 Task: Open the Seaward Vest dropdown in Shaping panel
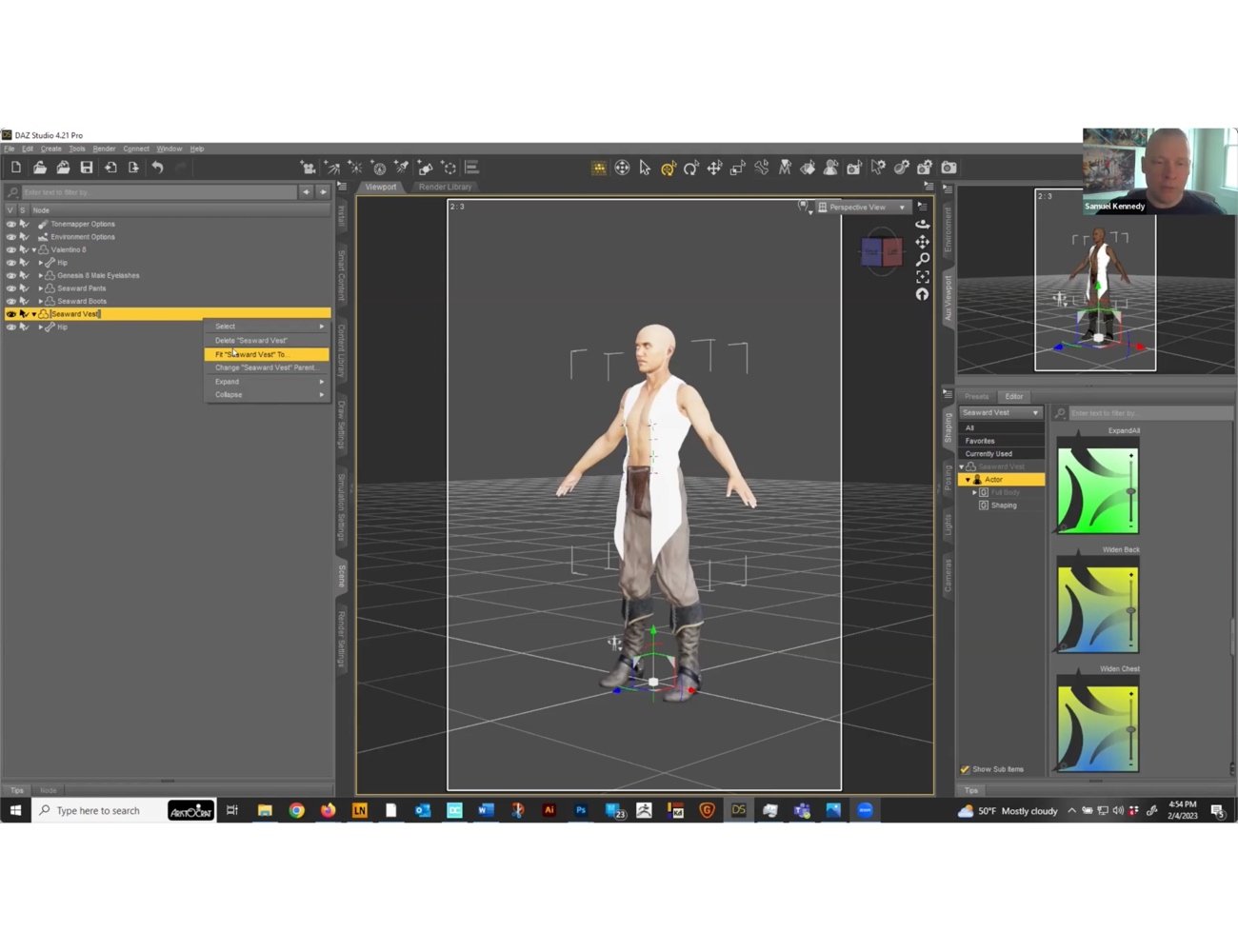point(1033,412)
